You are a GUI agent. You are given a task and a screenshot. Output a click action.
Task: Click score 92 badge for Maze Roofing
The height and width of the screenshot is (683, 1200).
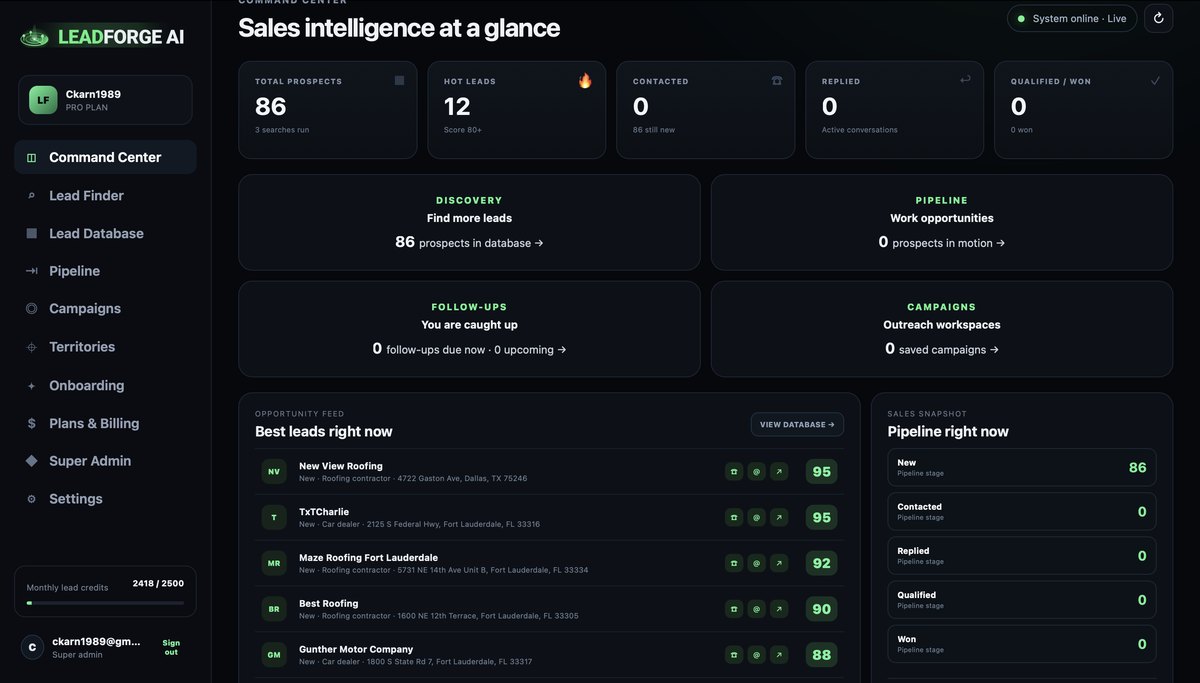click(x=821, y=563)
